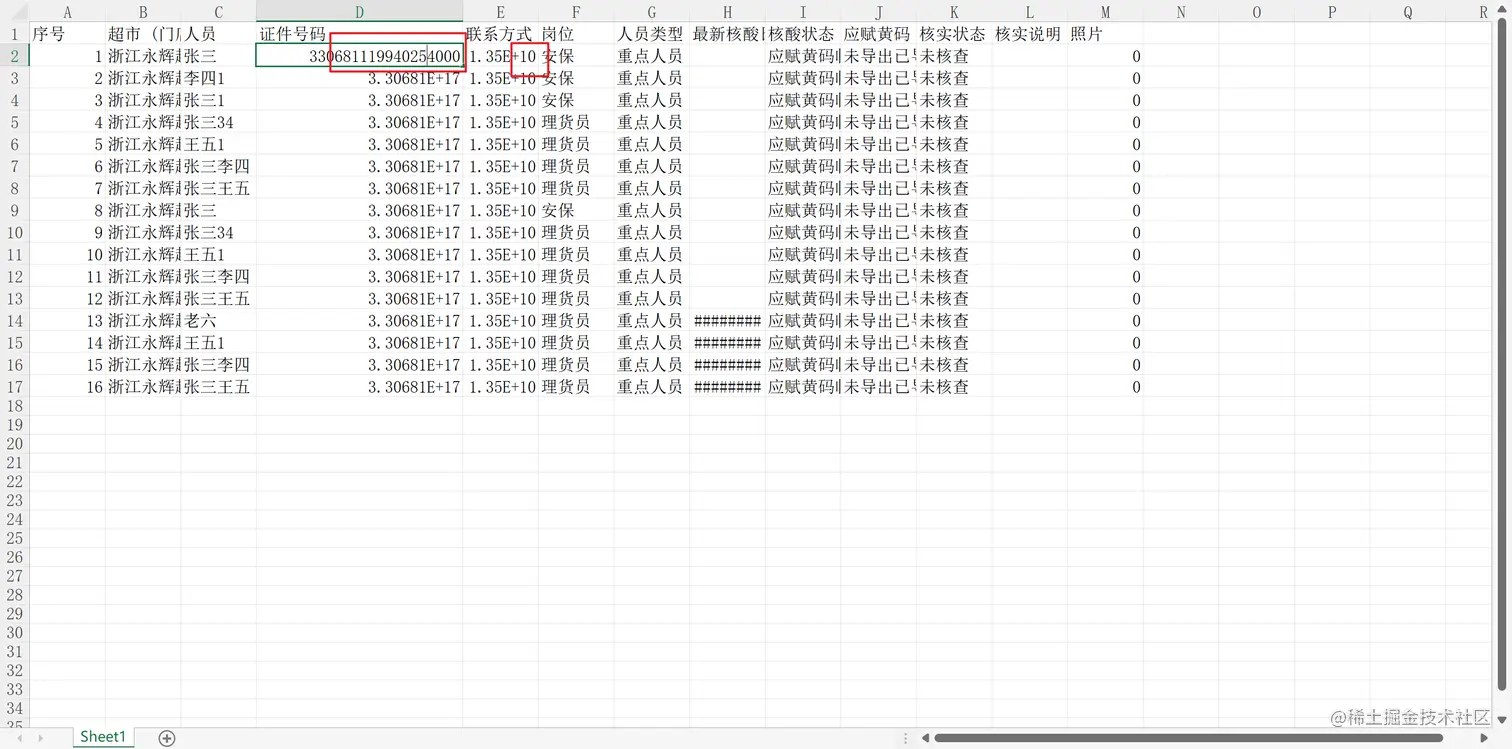Click the 人员 header cell
This screenshot has height=749, width=1512.
point(219,34)
